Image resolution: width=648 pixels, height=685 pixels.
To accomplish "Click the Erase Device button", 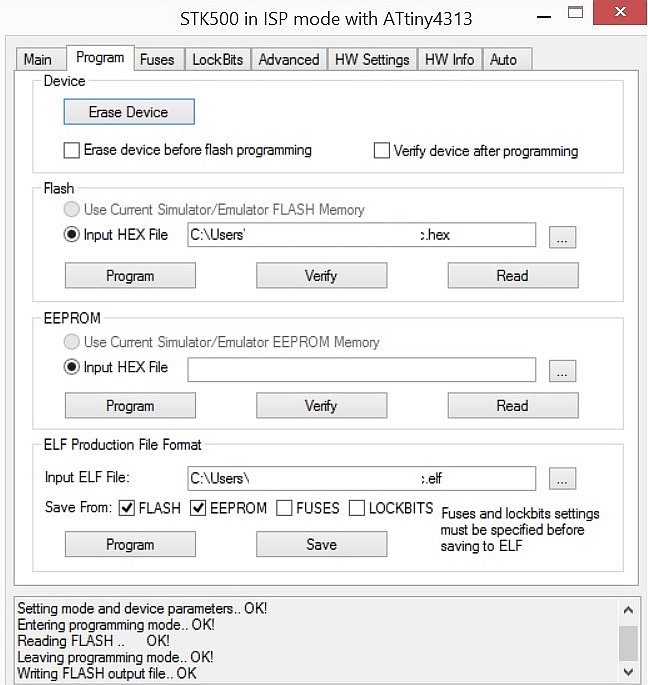I will tap(129, 112).
